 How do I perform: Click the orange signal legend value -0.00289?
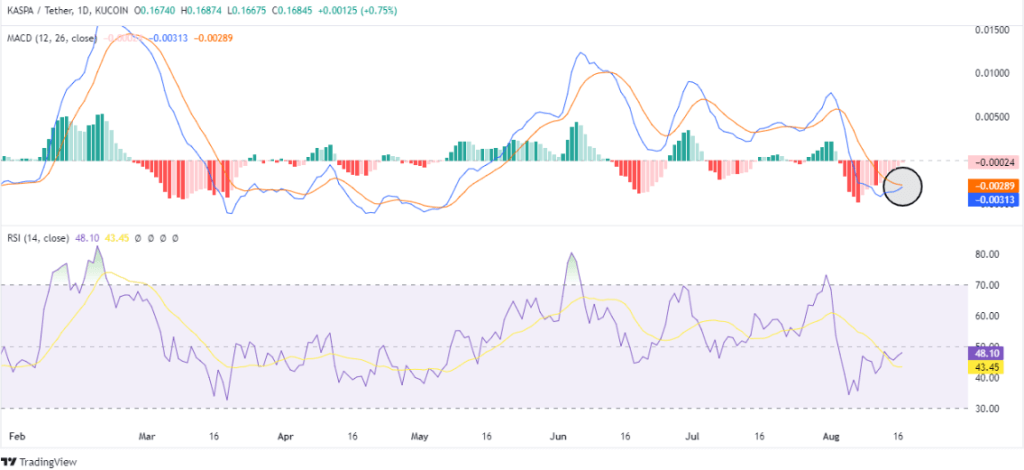point(213,39)
